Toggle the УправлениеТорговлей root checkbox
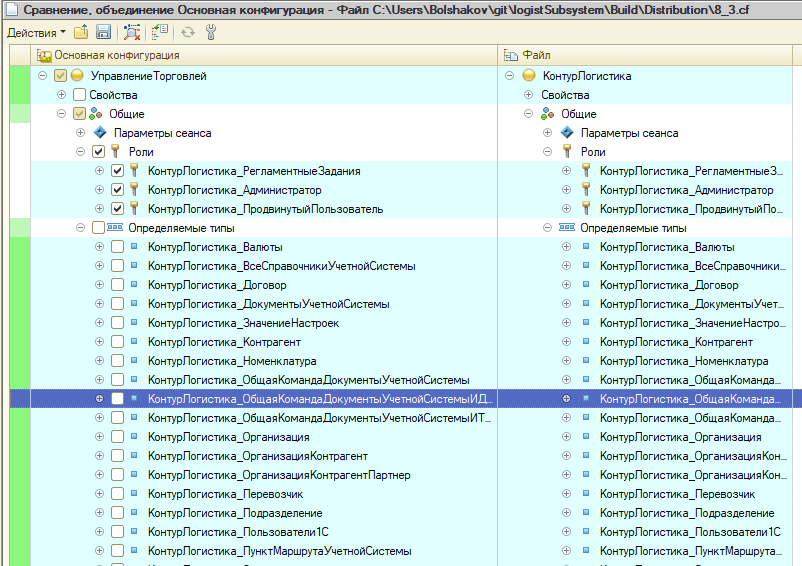Viewport: 802px width, 566px height. tap(60, 76)
